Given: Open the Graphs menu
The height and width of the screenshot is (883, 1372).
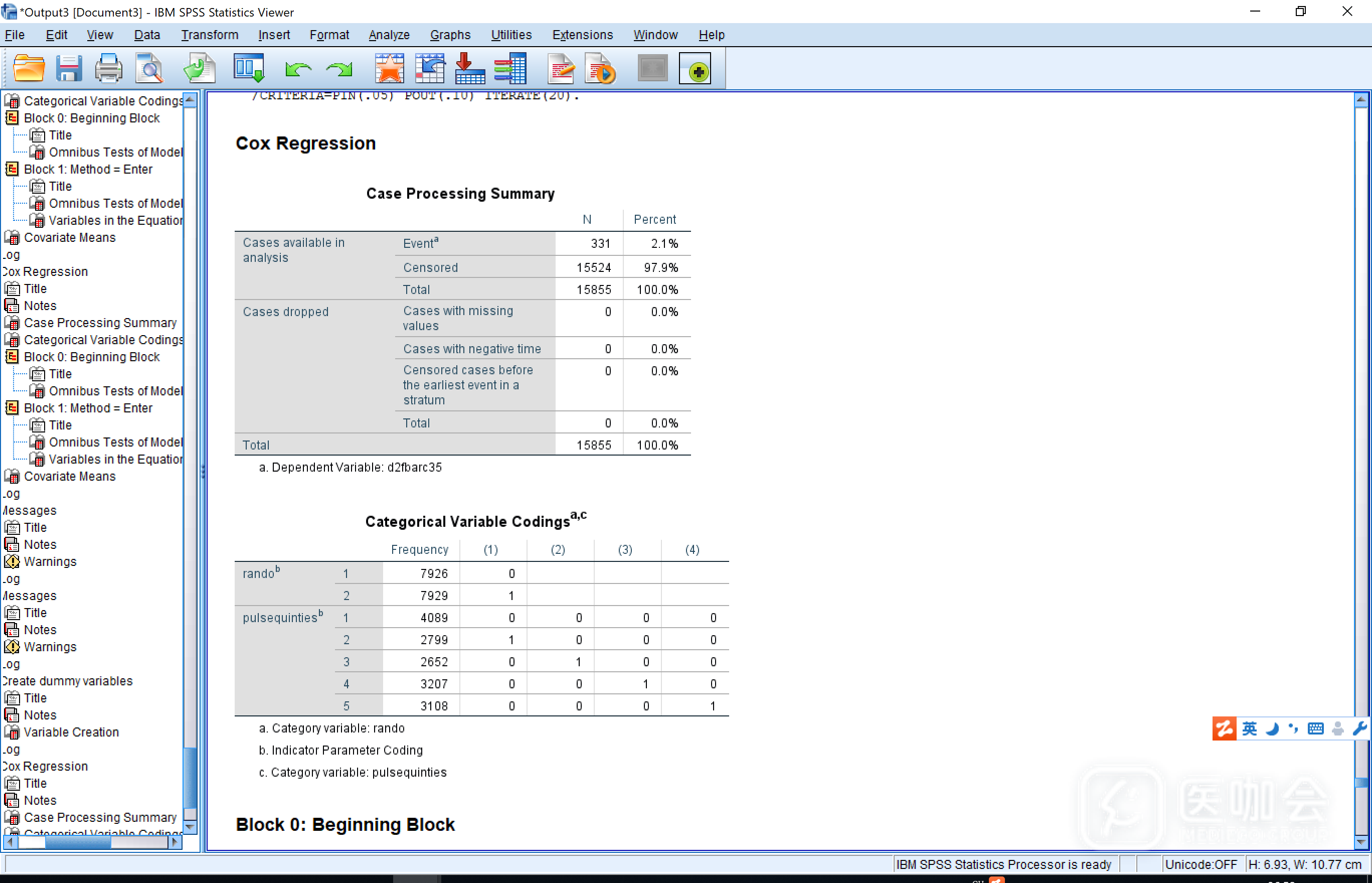Looking at the screenshot, I should [x=450, y=35].
